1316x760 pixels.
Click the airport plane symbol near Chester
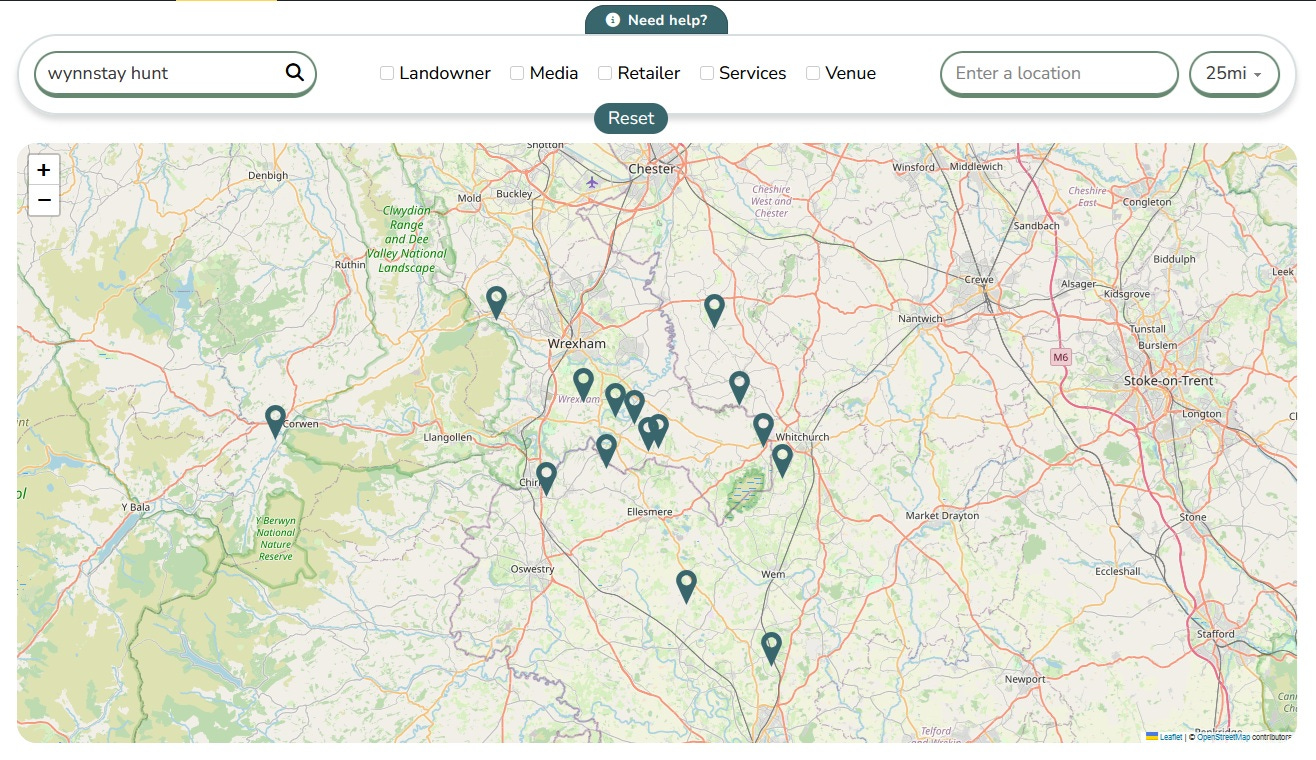[x=592, y=182]
